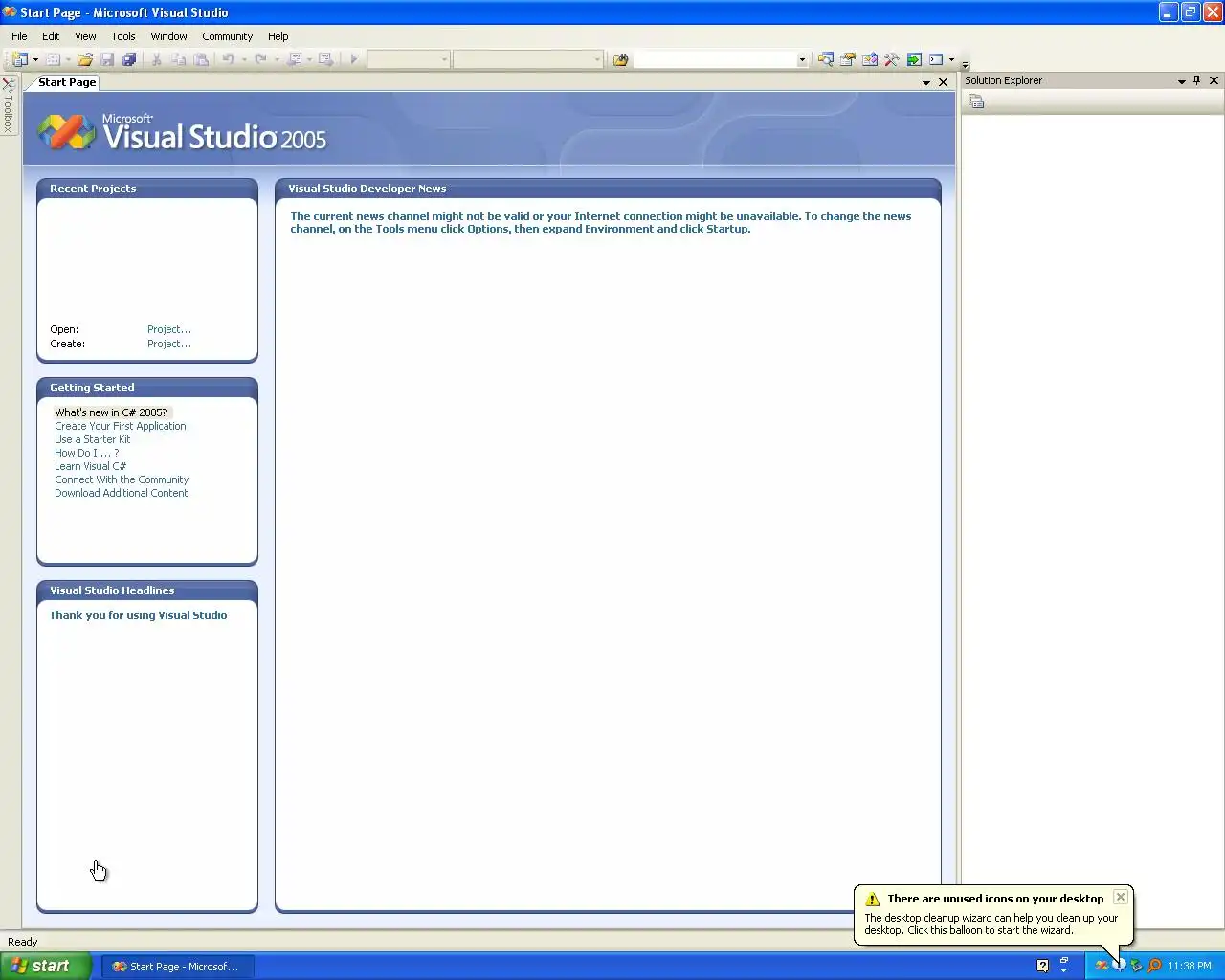Open the Learn Visual C# link
This screenshot has width=1225, height=980.
pos(91,466)
